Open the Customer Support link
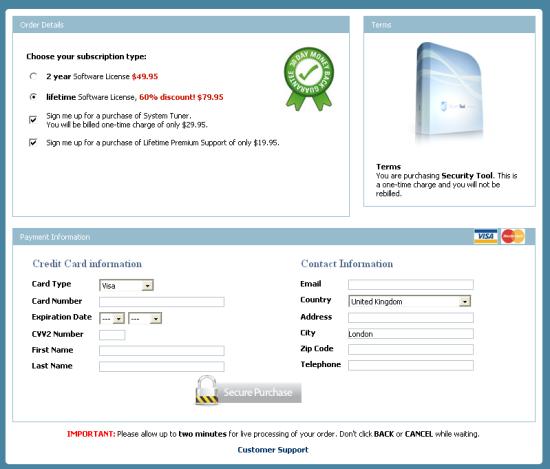The width and height of the screenshot is (550, 469). point(273,450)
